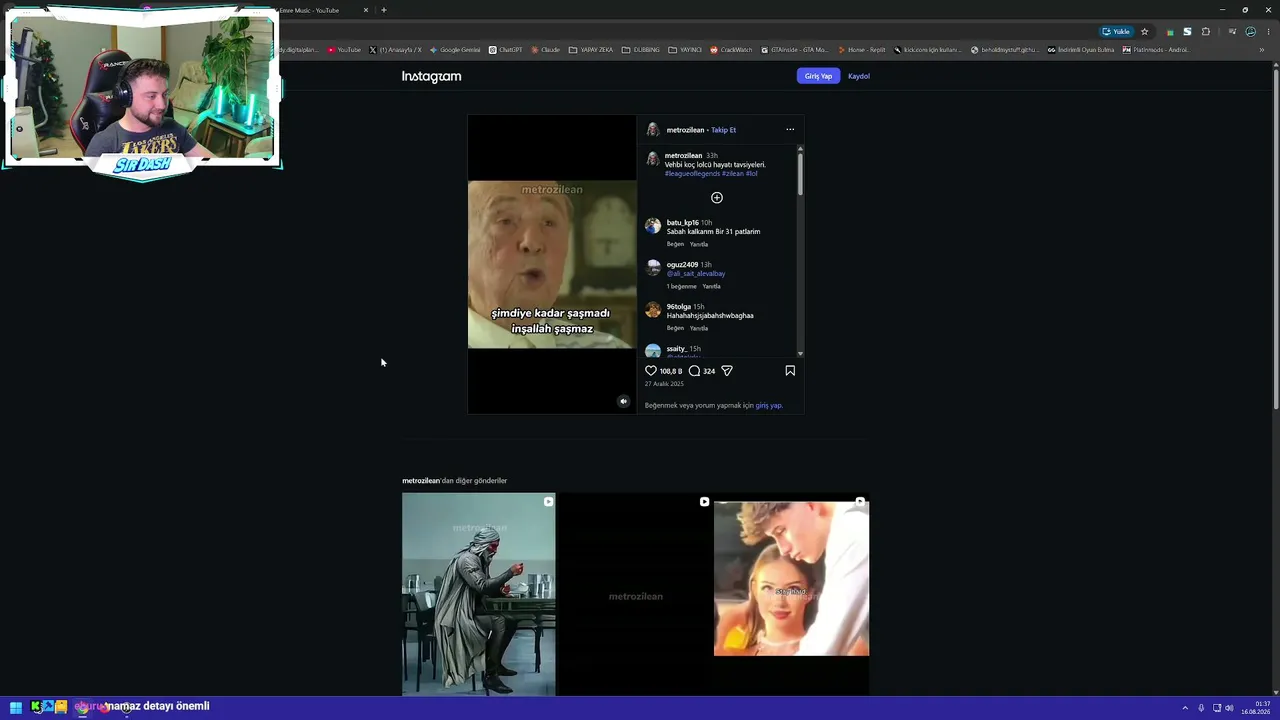
Task: Open the Windows Start menu
Action: [16, 707]
